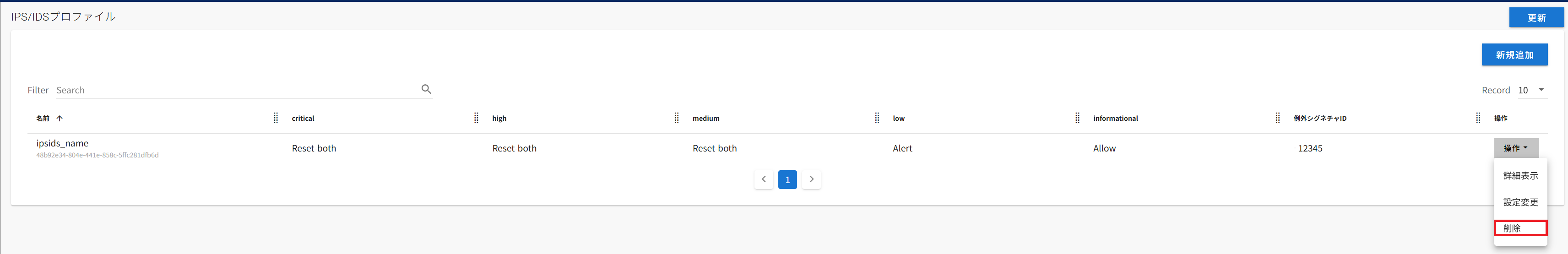The height and width of the screenshot is (254, 1568).
Task: Click column handle between 名前 and critical
Action: tap(276, 118)
